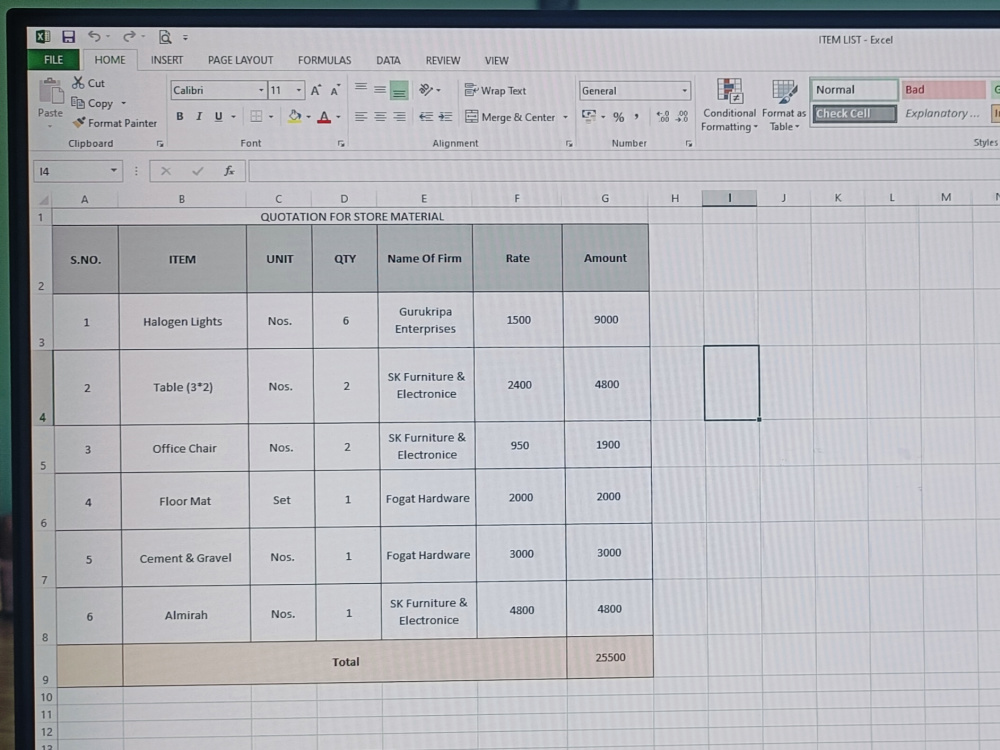Screen dimensions: 1000x750
Task: Apply Comma Style
Action: pyautogui.click(x=636, y=117)
